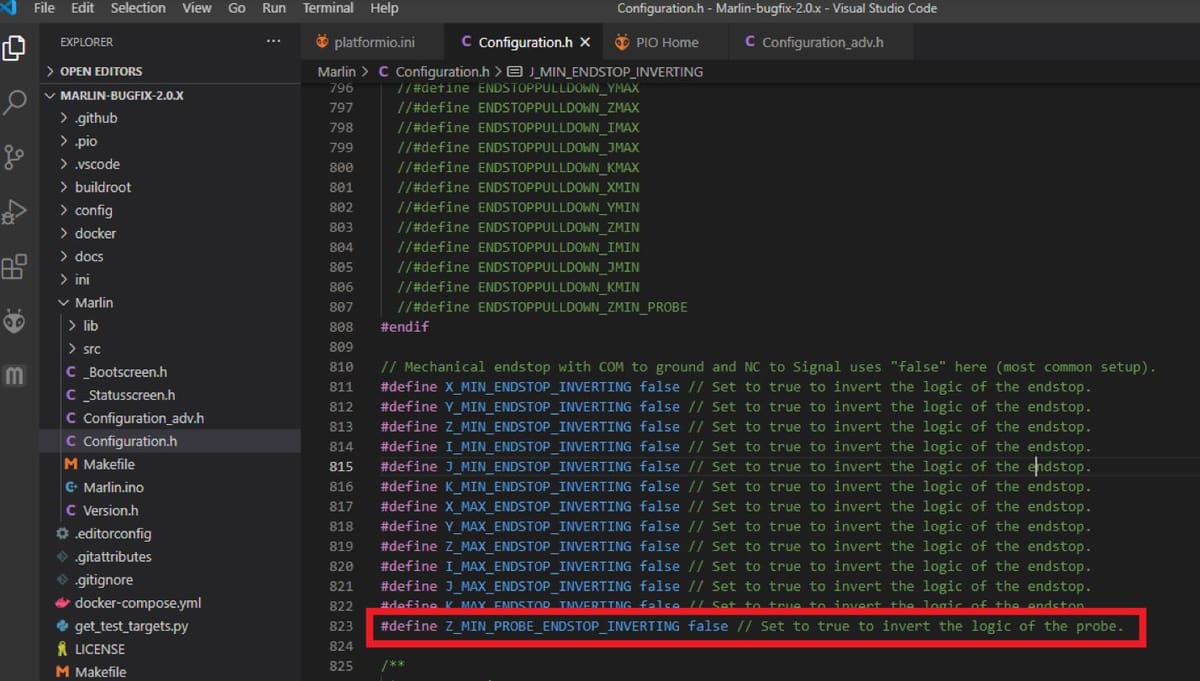Open the Help menu
The width and height of the screenshot is (1200, 681).
click(x=384, y=8)
